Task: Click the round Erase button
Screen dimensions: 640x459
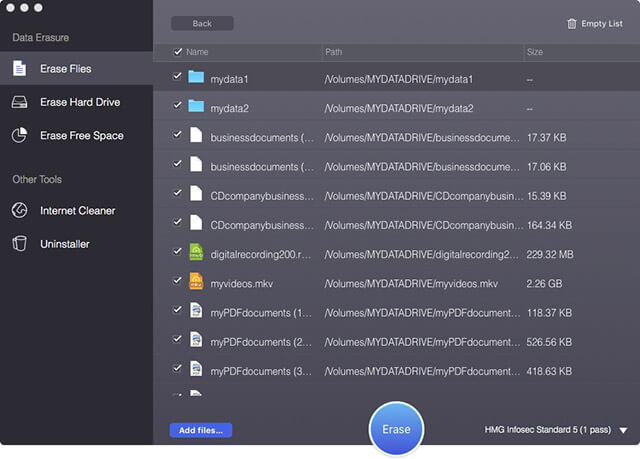Action: point(396,429)
